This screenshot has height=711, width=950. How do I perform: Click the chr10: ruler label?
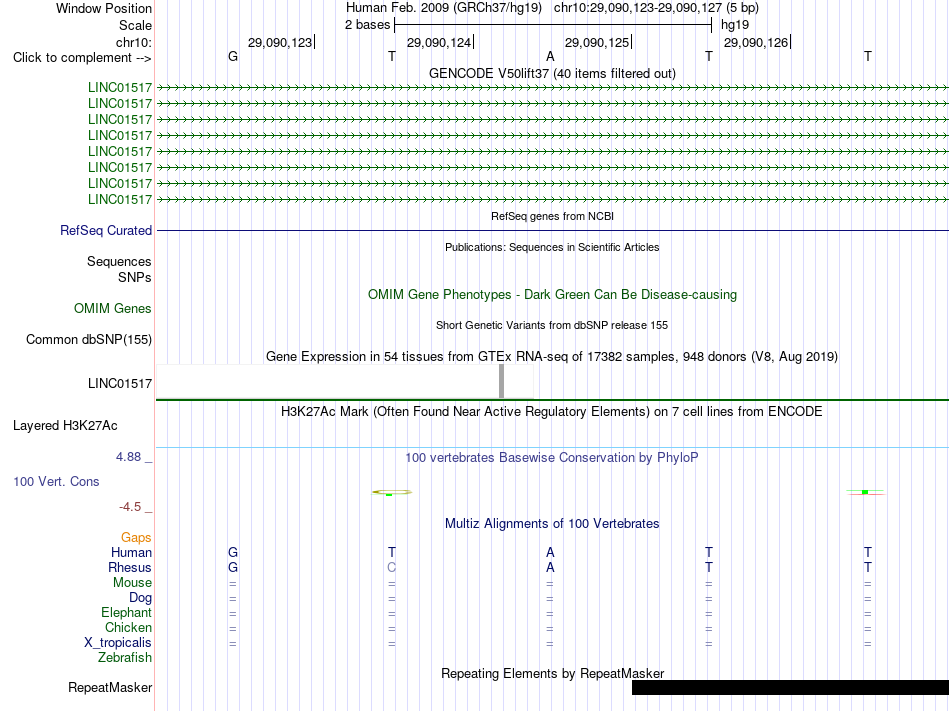tap(133, 42)
